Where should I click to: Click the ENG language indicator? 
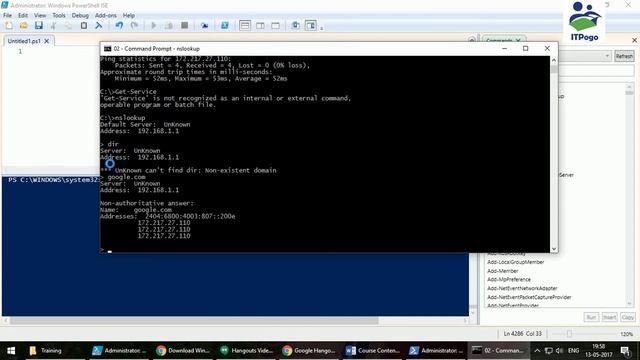click(573, 351)
